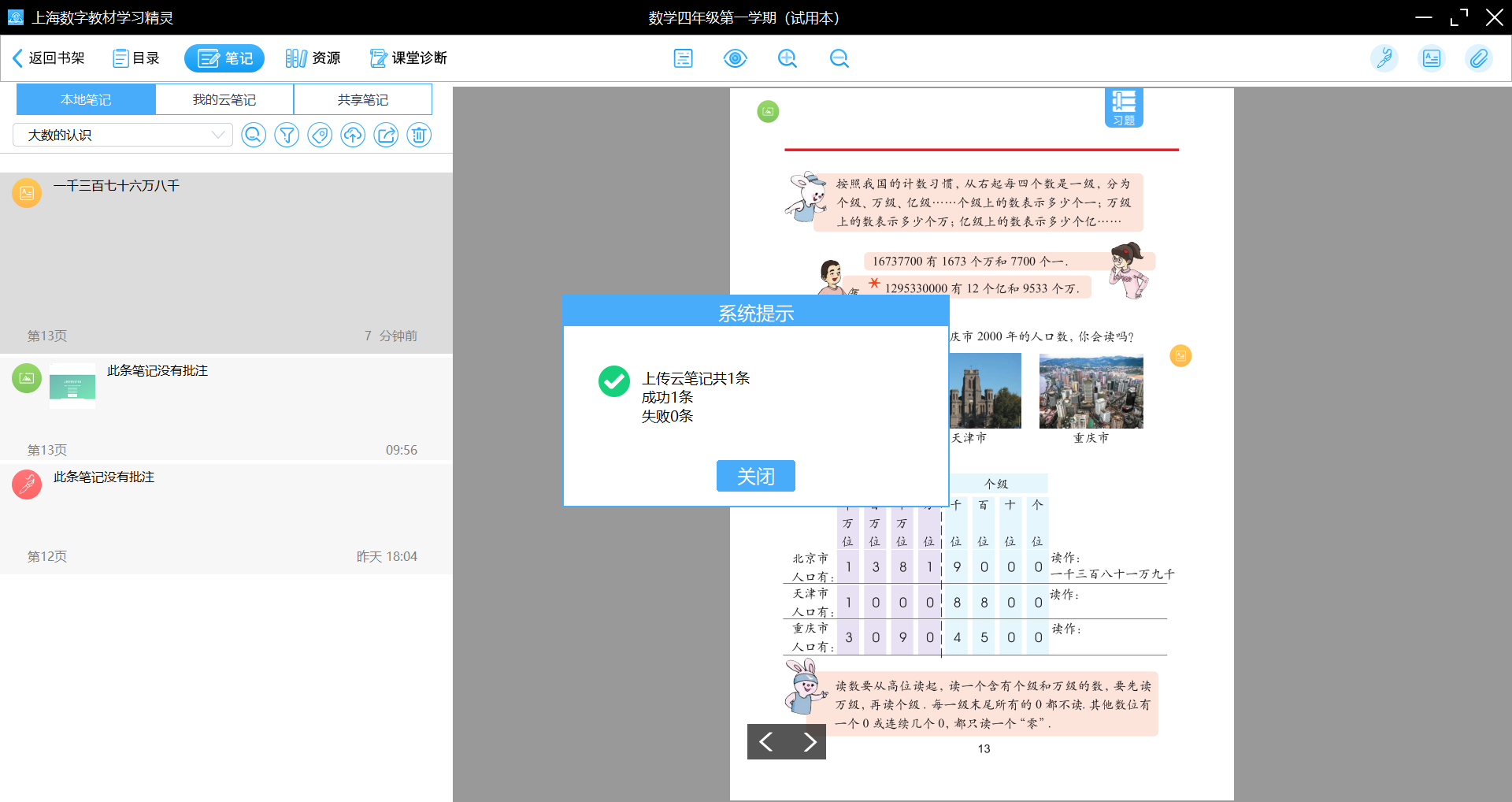Click the search notes icon
This screenshot has width=1512, height=802.
click(x=253, y=136)
